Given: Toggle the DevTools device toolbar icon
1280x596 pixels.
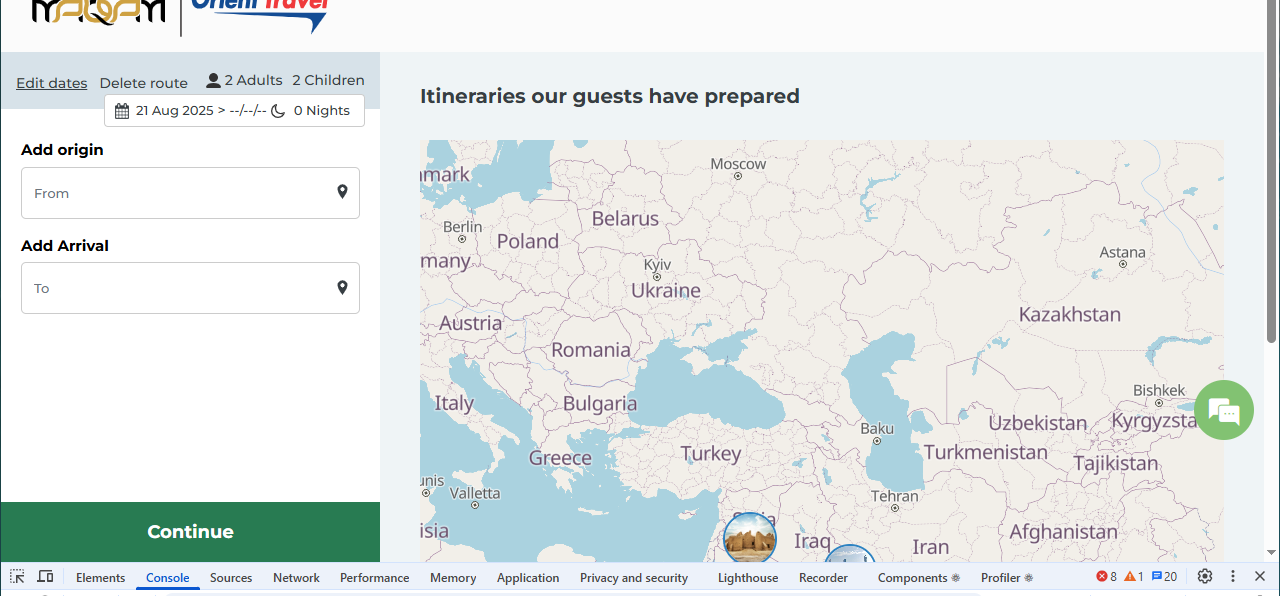Looking at the screenshot, I should (45, 577).
